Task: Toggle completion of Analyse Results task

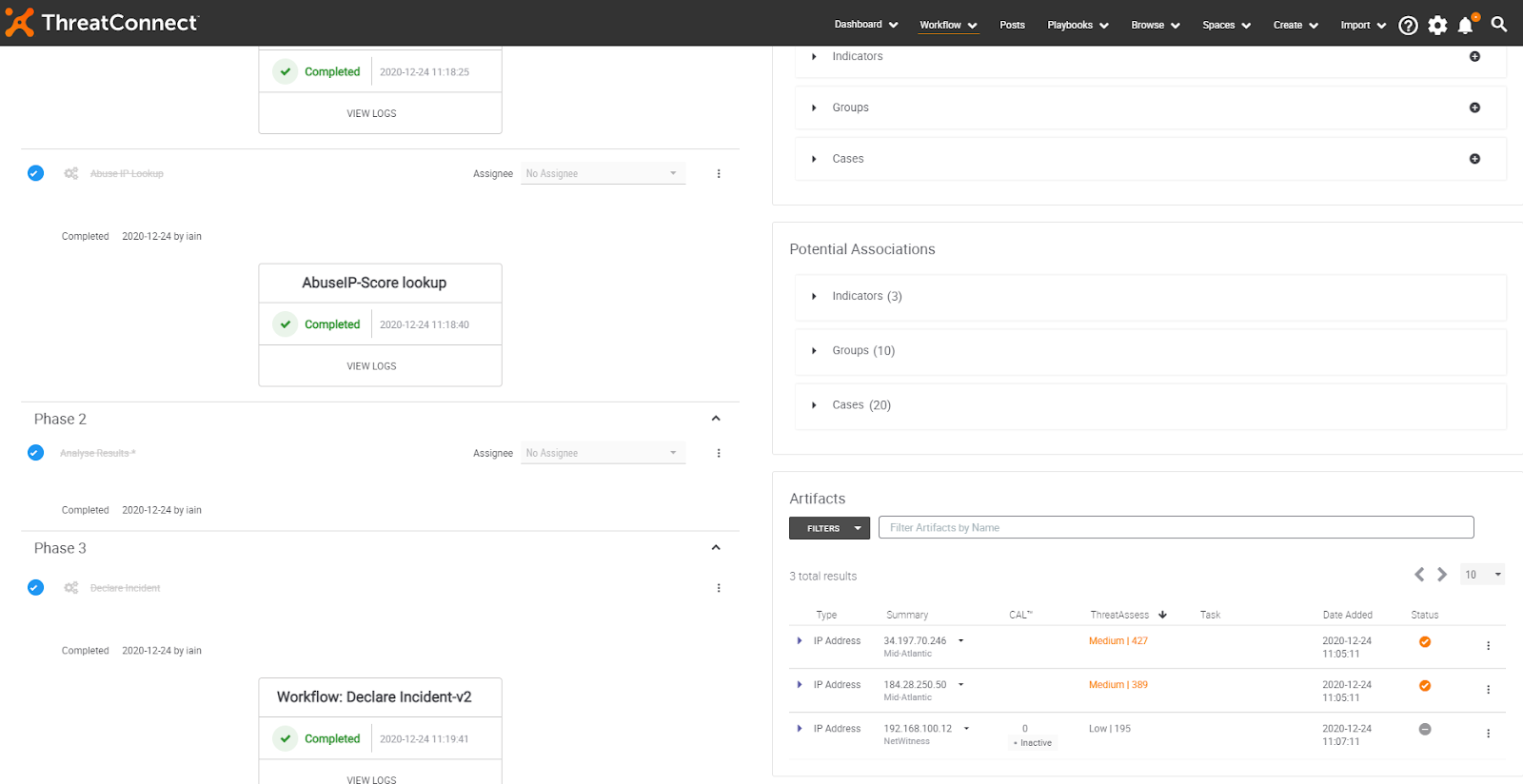Action: tap(35, 453)
